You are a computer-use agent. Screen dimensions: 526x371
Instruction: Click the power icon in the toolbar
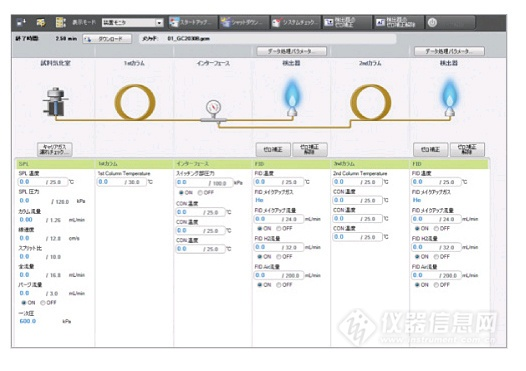(x=432, y=22)
